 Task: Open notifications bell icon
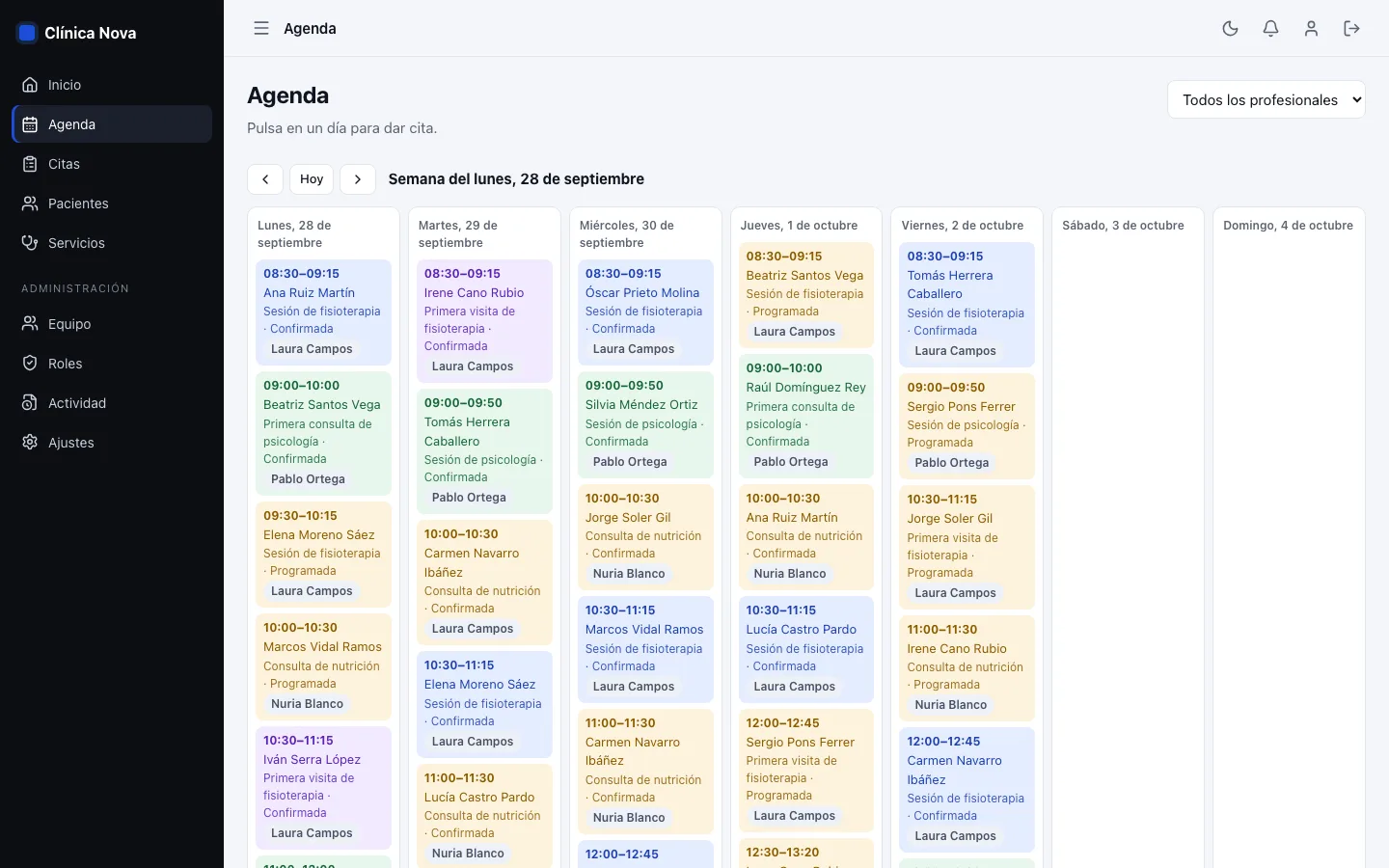tap(1270, 29)
